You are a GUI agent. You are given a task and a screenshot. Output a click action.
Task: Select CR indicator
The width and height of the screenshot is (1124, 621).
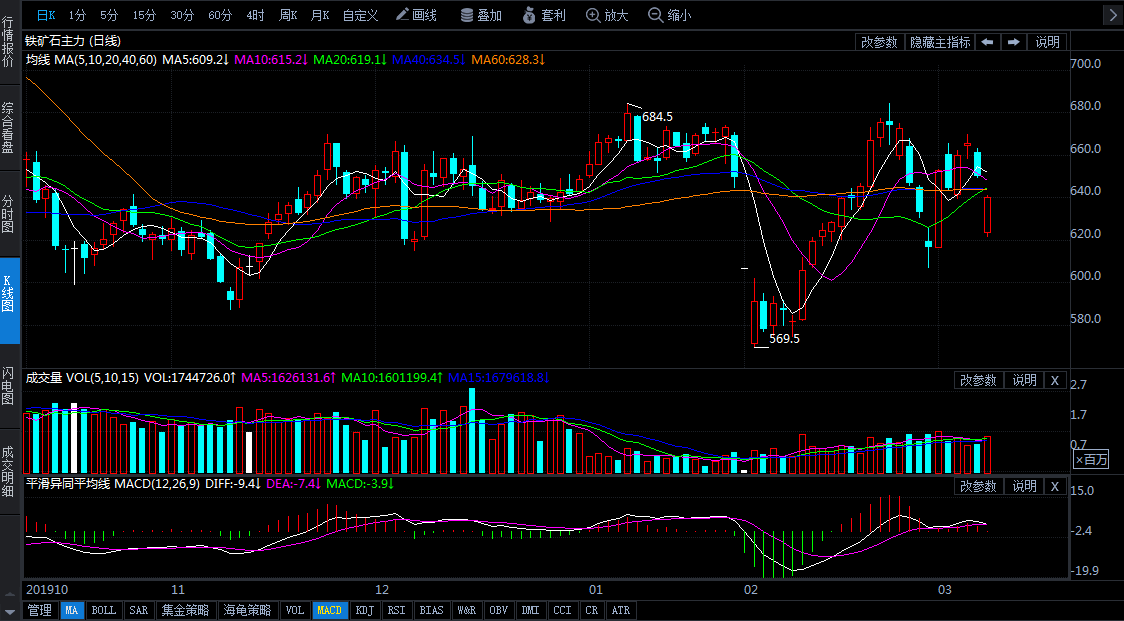point(591,610)
